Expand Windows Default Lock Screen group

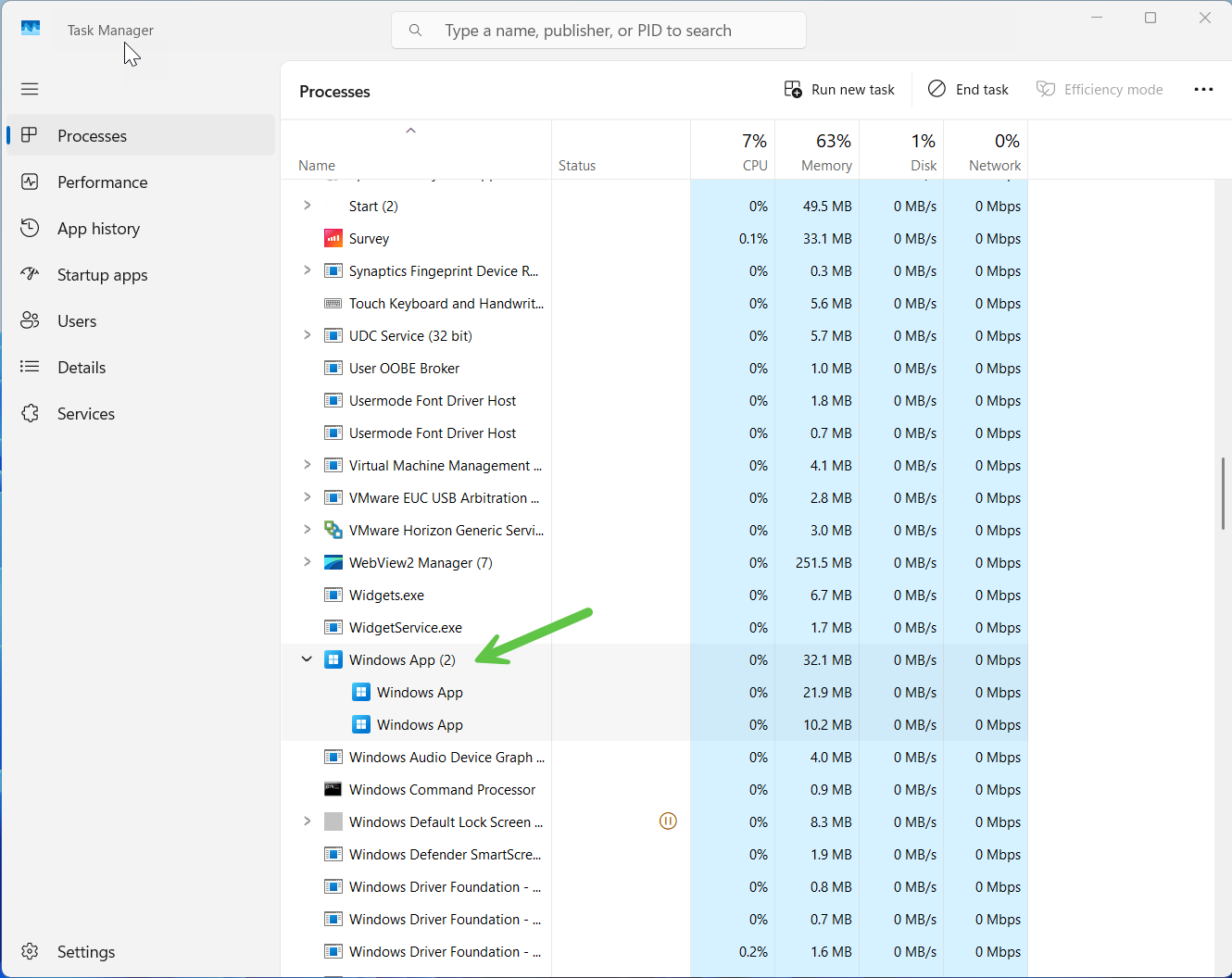point(308,821)
